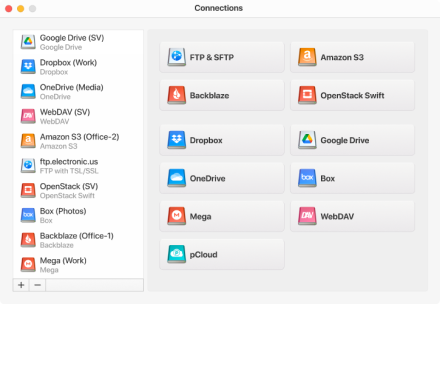
Task: Click the Mega icon in connection grid
Action: tap(176, 216)
